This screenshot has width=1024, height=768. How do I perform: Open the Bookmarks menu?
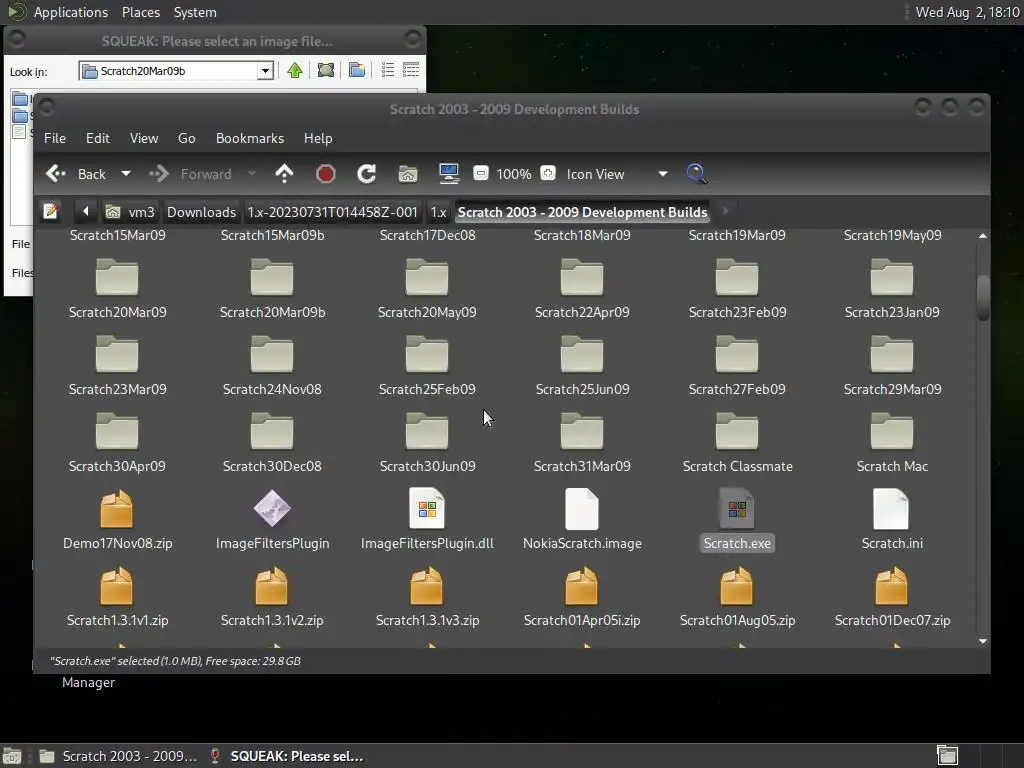[x=249, y=138]
